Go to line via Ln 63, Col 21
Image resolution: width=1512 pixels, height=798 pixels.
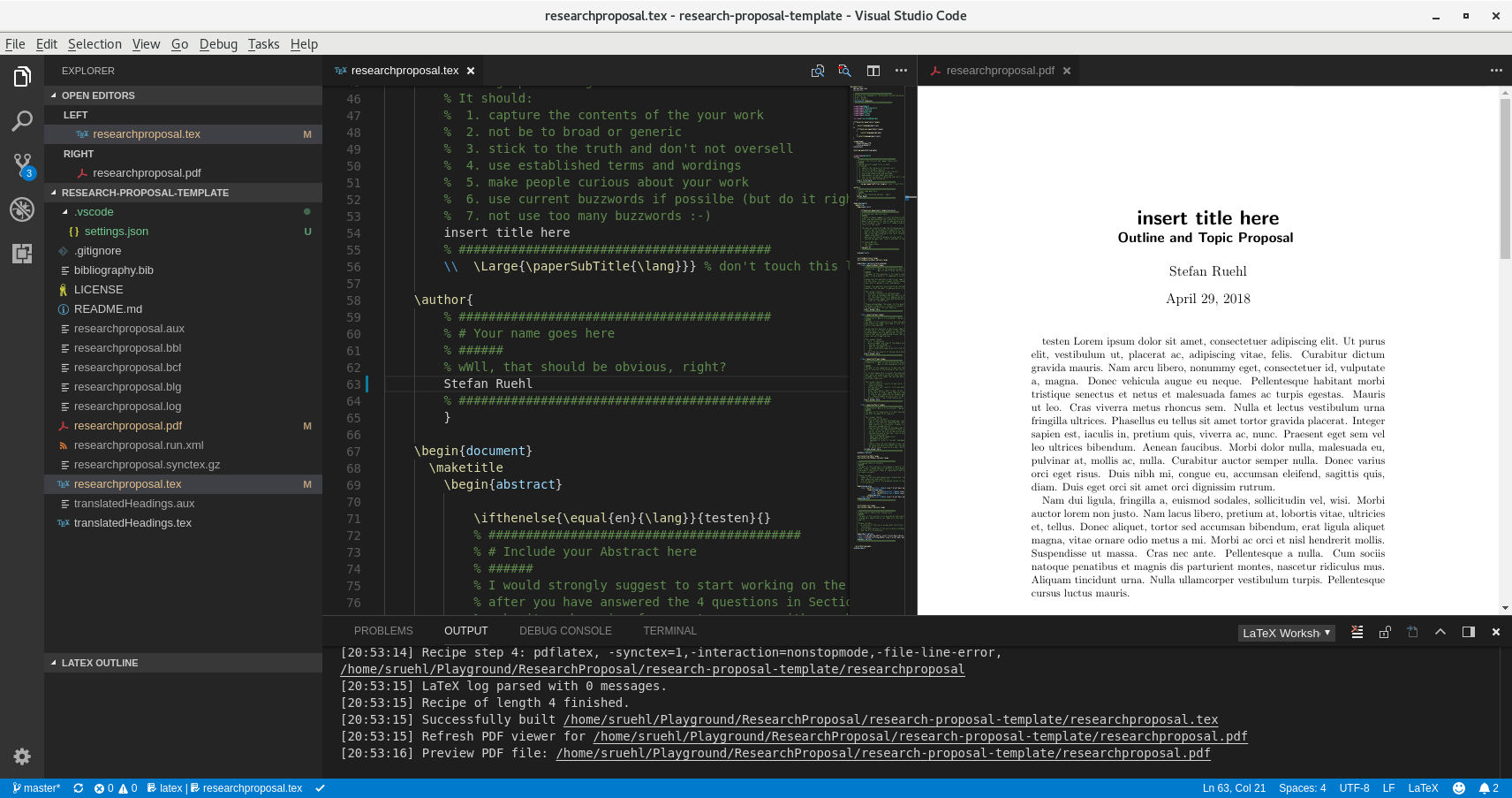coord(1234,788)
